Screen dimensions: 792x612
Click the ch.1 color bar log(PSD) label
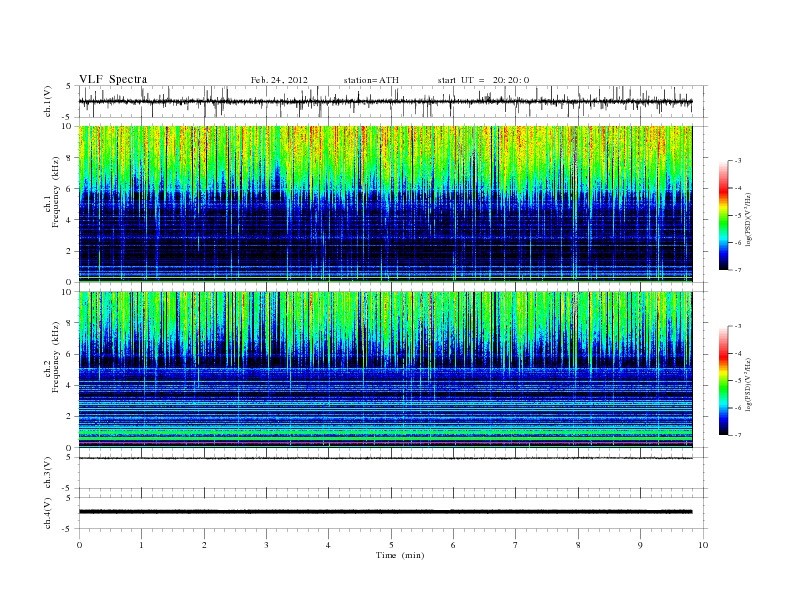click(749, 219)
